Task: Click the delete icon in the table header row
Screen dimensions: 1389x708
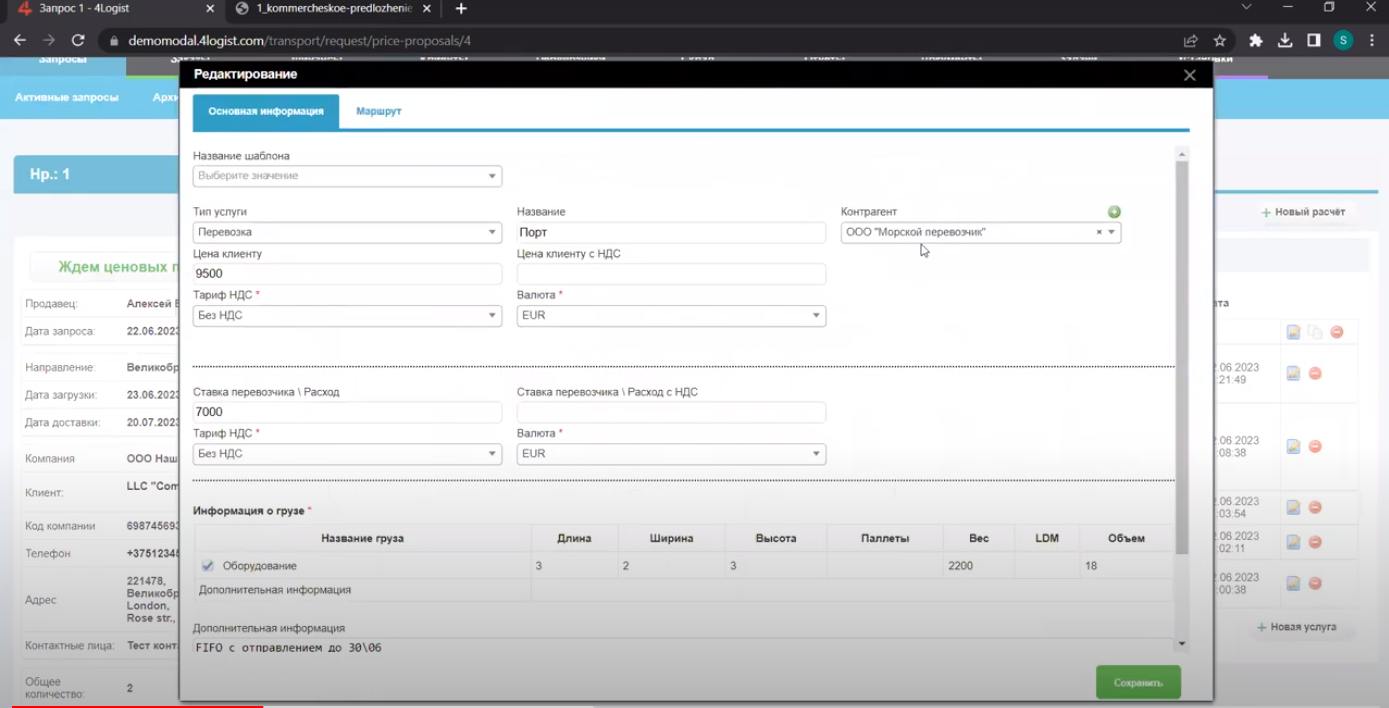Action: click(x=1337, y=332)
